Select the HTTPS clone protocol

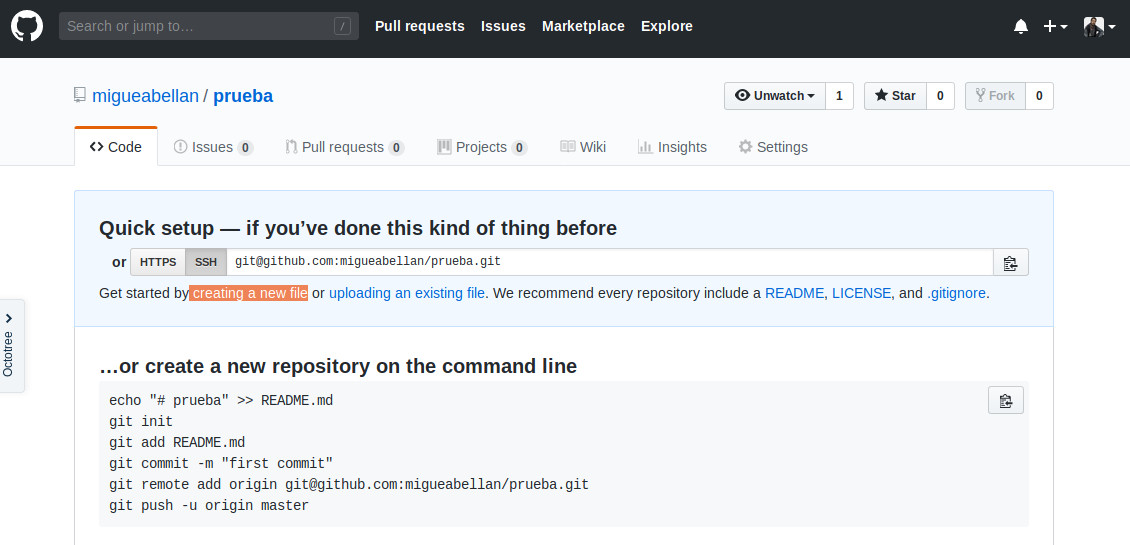[158, 262]
